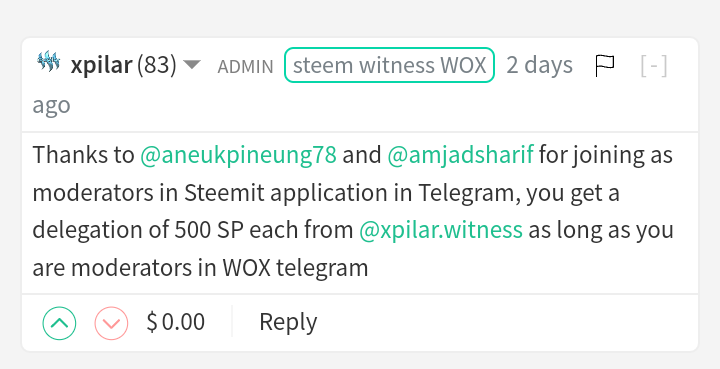Open the xpilar username profile link

click(101, 66)
